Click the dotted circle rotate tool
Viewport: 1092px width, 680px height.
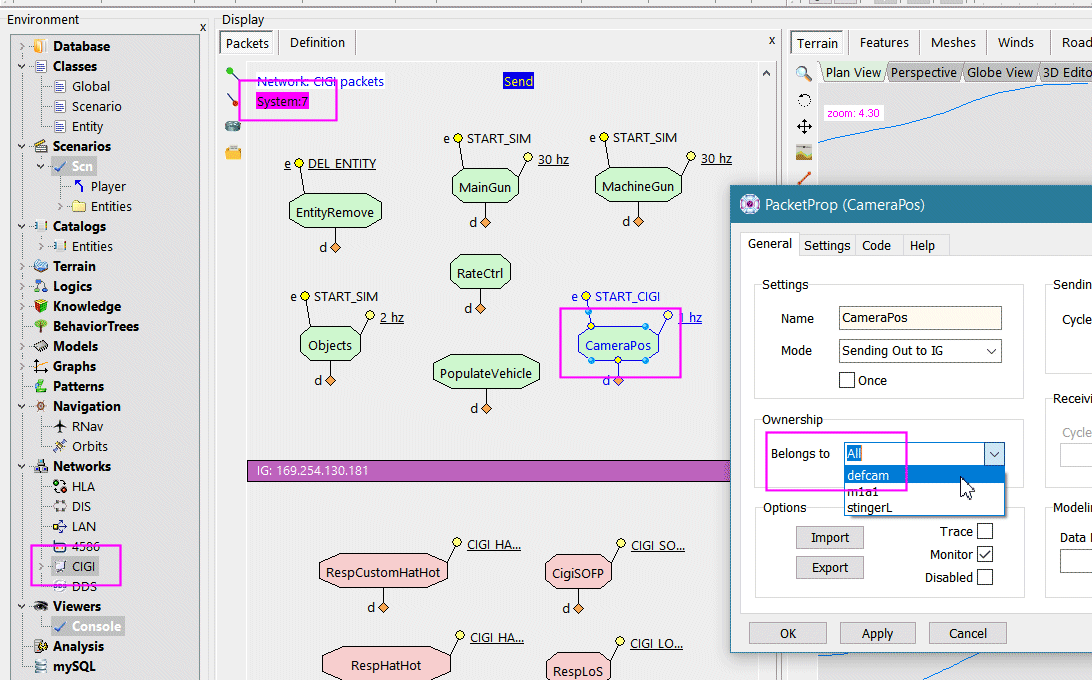point(804,100)
